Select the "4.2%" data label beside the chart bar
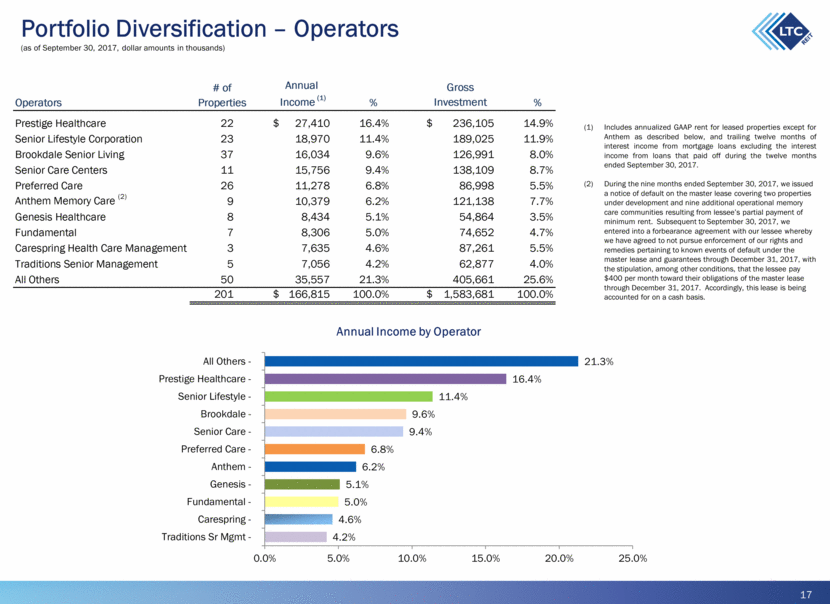The width and height of the screenshot is (830, 604). click(x=344, y=537)
